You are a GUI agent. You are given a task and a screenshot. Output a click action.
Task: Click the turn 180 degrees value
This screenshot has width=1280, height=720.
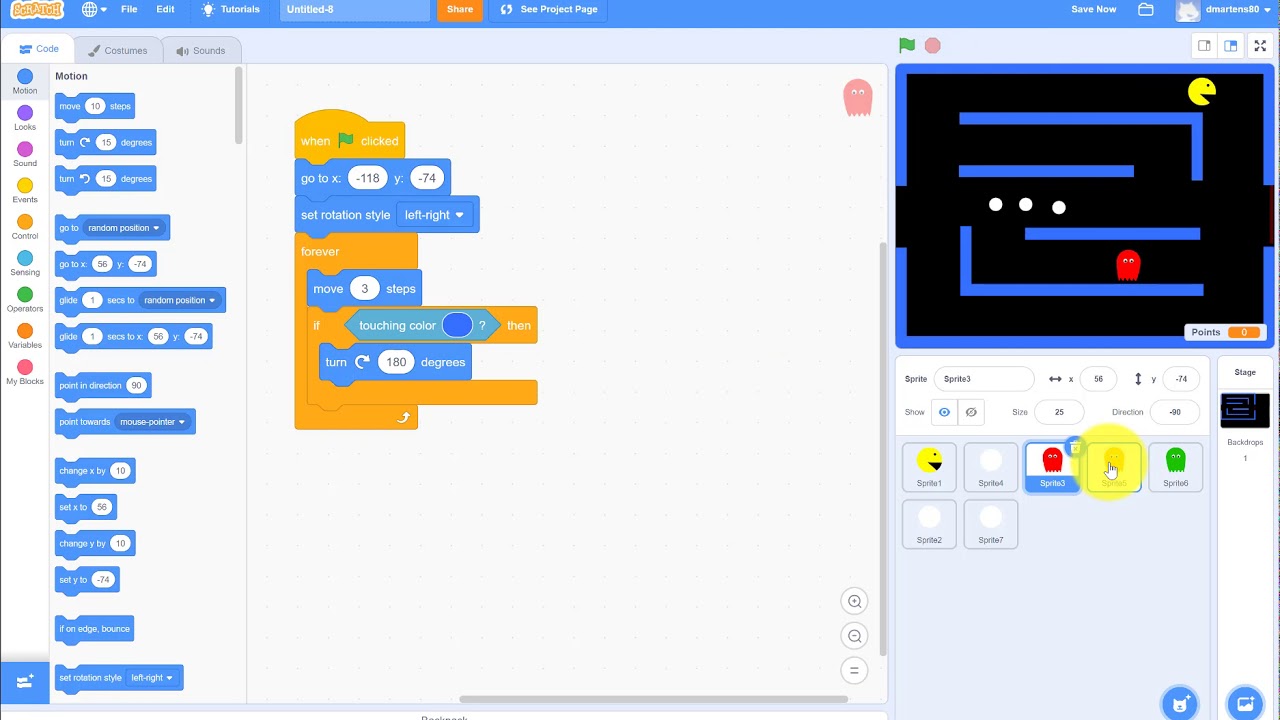tap(396, 362)
